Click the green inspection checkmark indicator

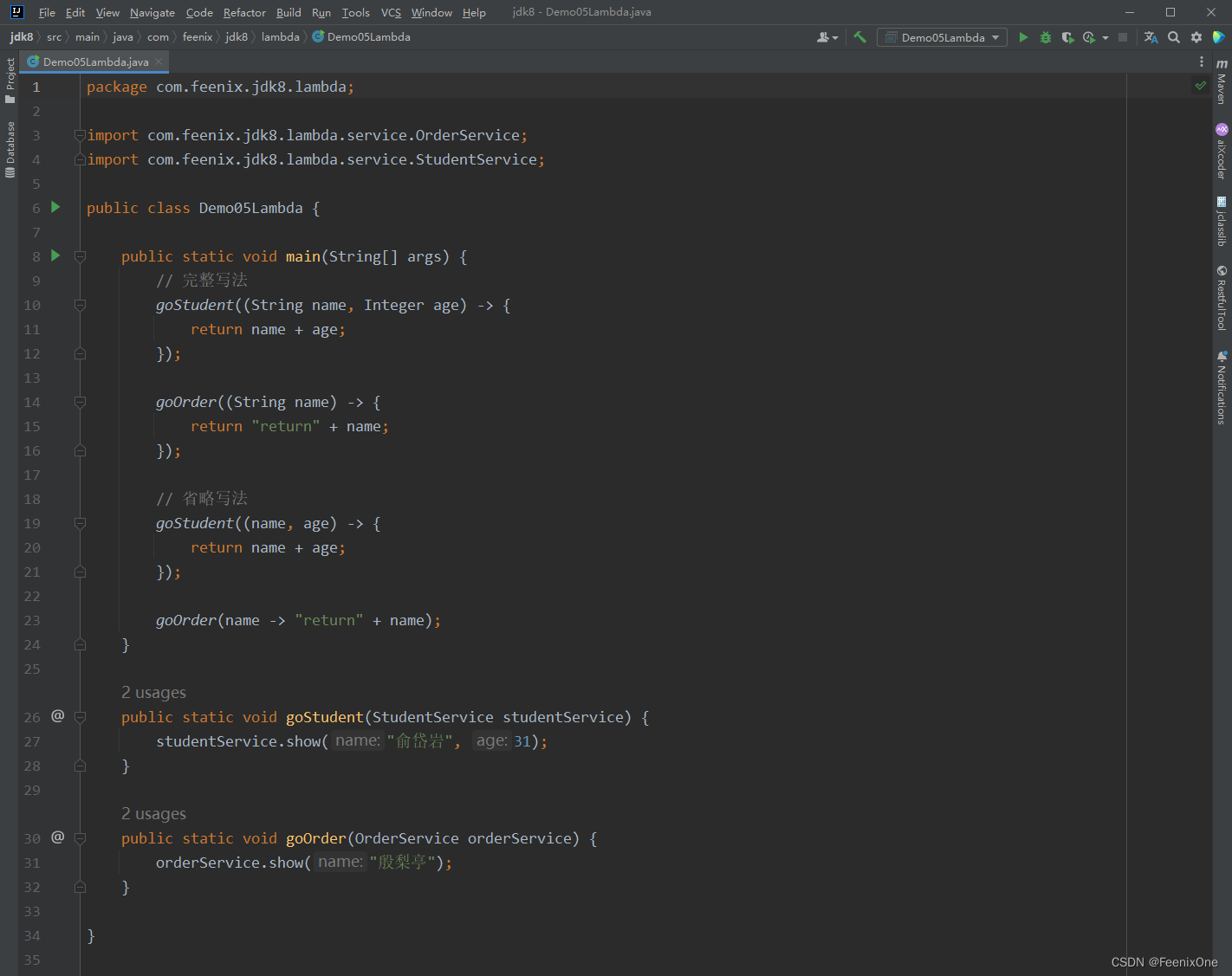(x=1200, y=85)
